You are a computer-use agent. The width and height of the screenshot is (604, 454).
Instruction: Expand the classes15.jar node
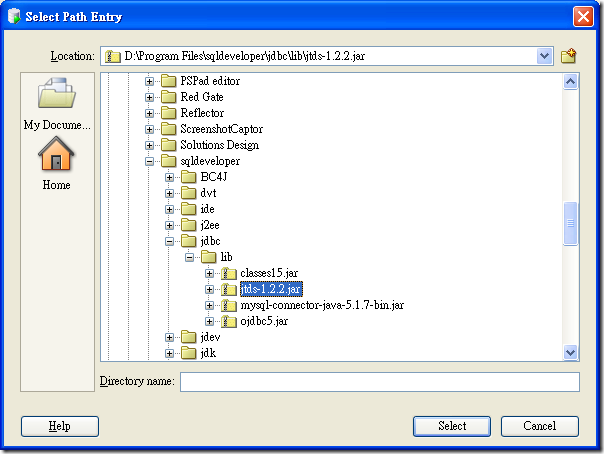210,273
